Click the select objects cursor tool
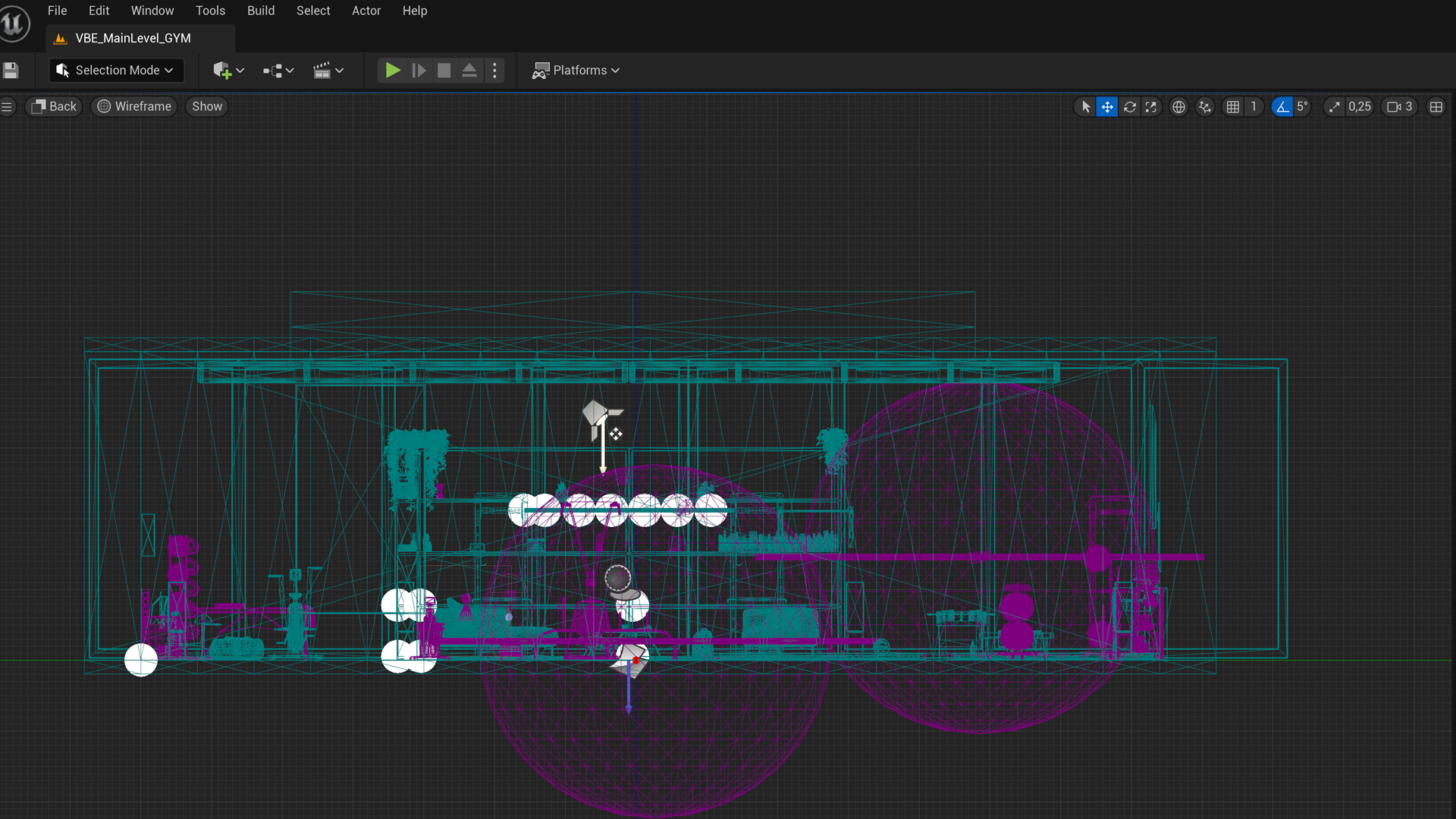Viewport: 1456px width, 819px height. click(x=1086, y=107)
